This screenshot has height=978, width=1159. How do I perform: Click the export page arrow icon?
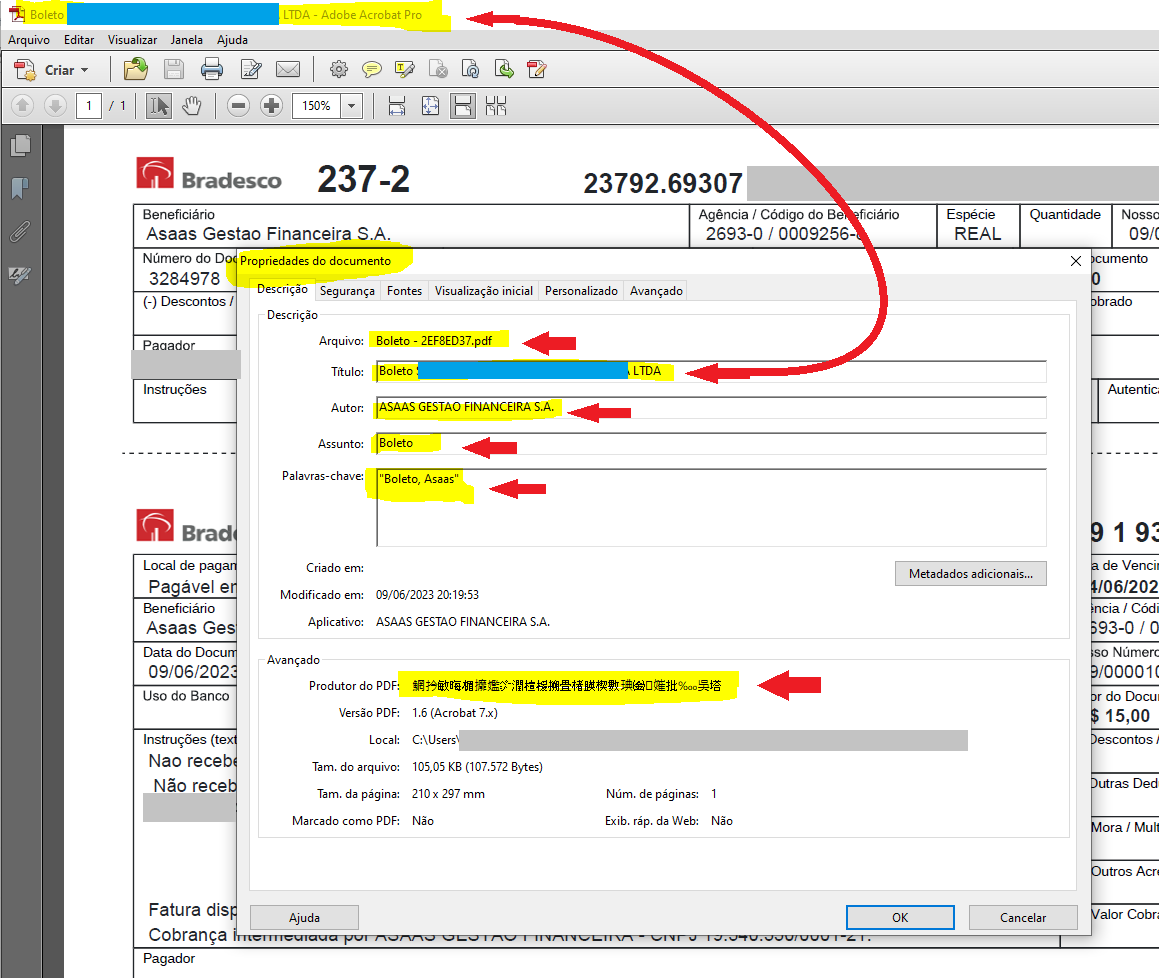(x=504, y=69)
